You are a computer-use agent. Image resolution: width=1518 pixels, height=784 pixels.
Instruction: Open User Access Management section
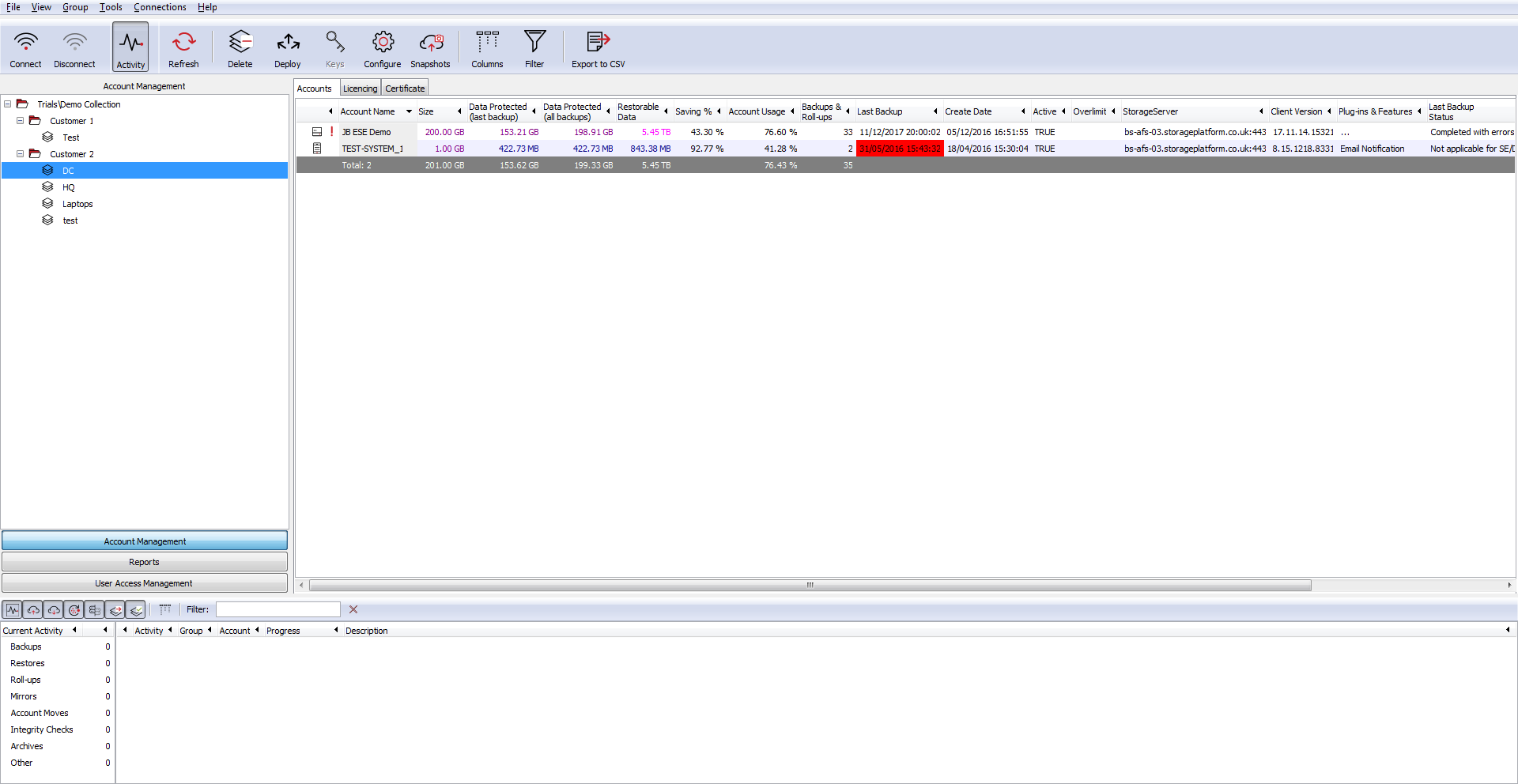click(x=144, y=583)
